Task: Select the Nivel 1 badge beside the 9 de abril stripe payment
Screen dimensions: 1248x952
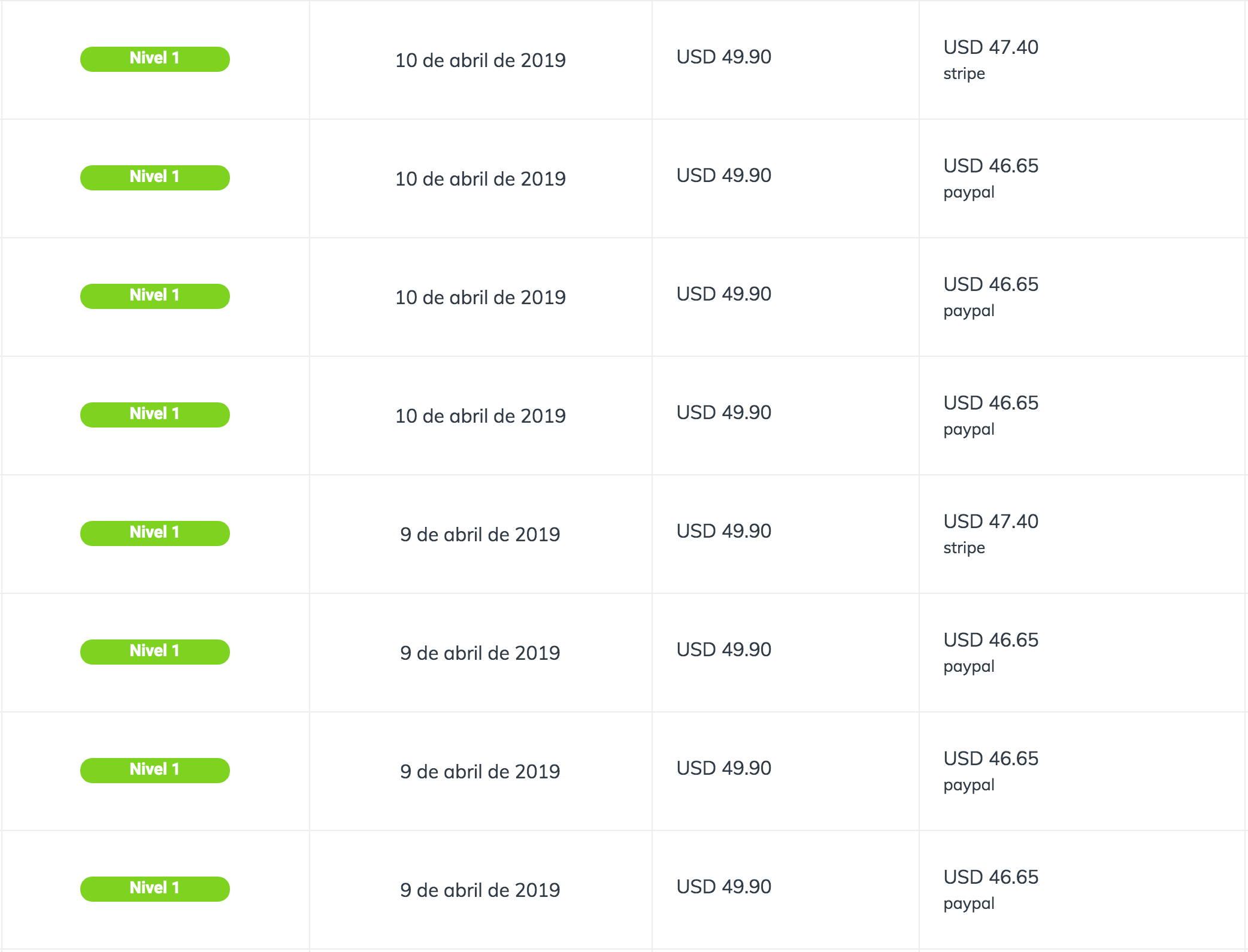Action: point(155,533)
